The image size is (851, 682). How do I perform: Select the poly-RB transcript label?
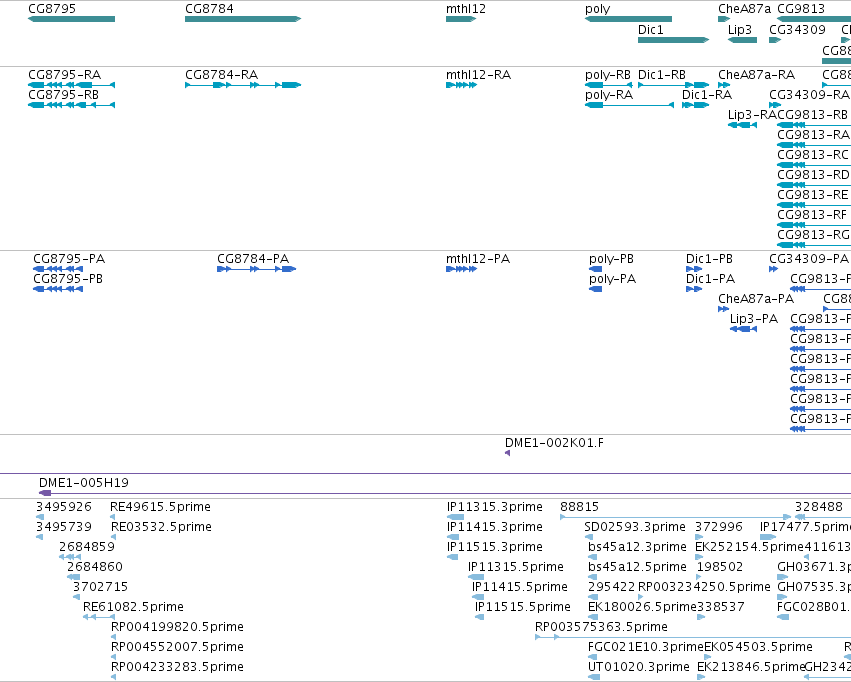click(x=608, y=75)
